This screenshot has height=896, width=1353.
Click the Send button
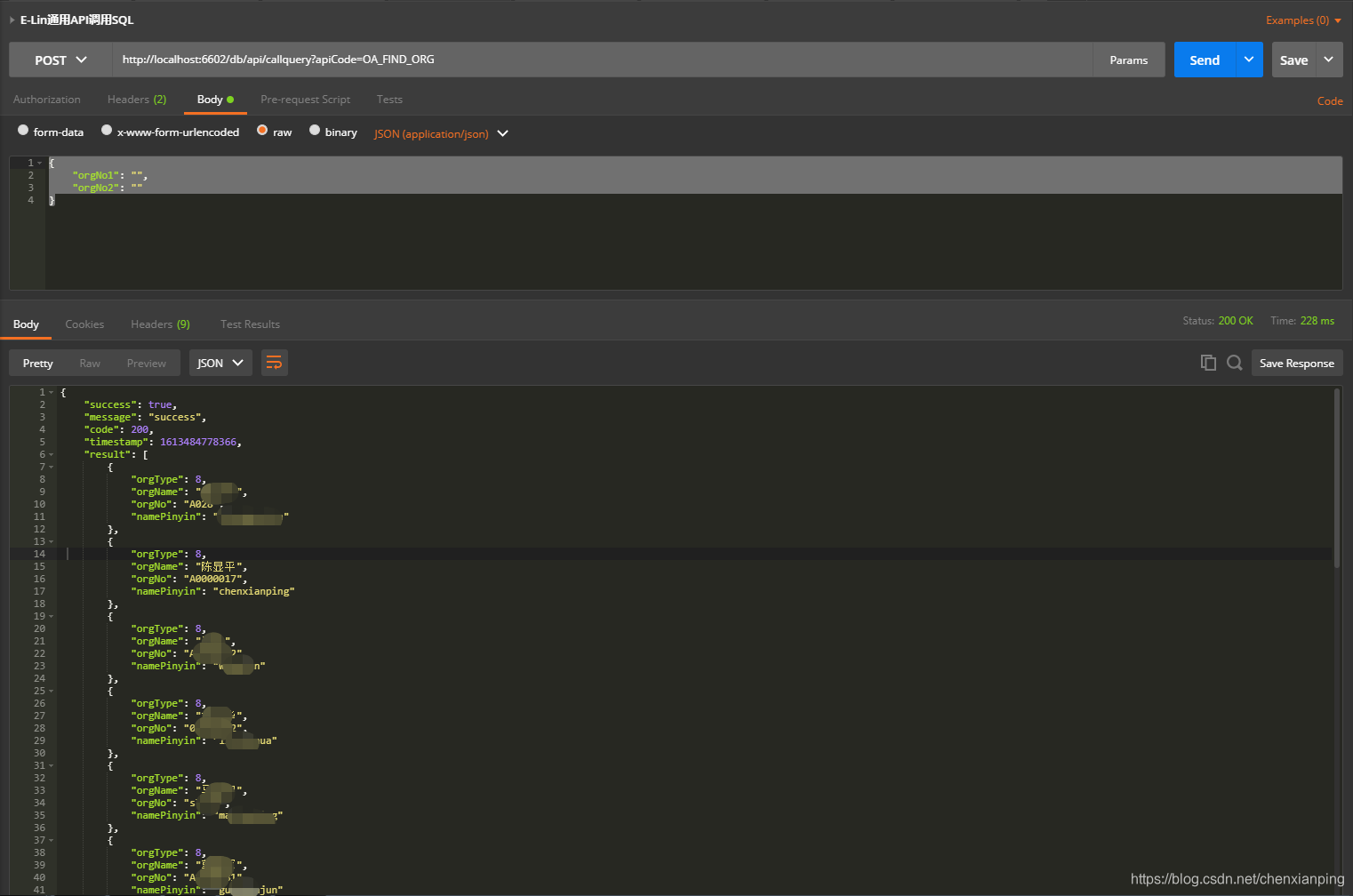(1205, 60)
